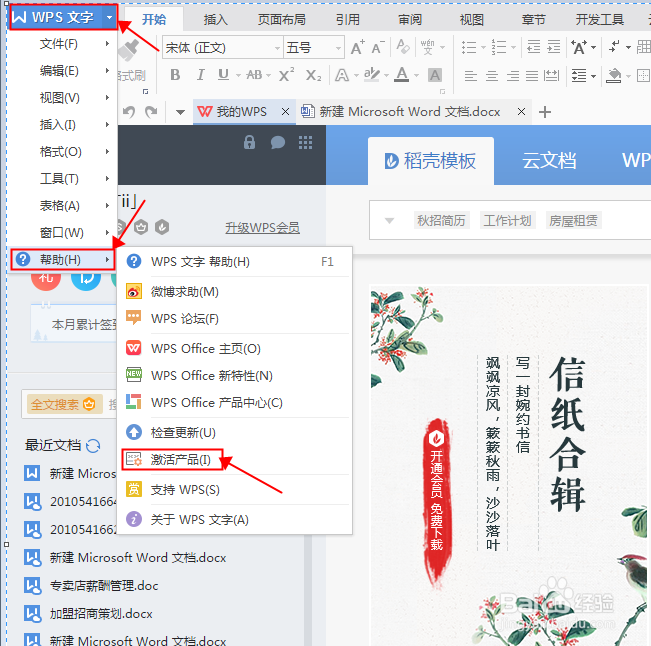Toggle bold formatting
651x646 pixels.
(175, 75)
